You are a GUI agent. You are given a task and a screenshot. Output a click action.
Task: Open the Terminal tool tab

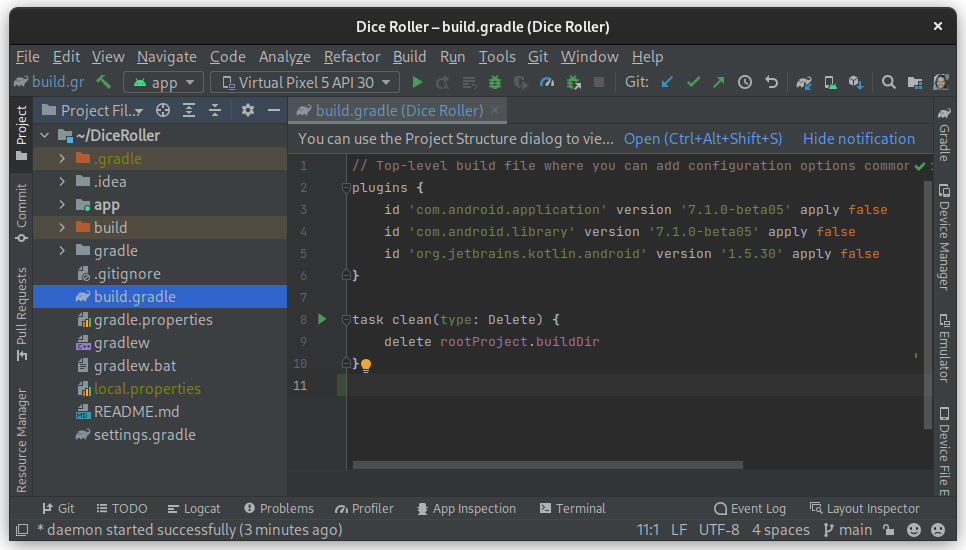pyautogui.click(x=572, y=509)
